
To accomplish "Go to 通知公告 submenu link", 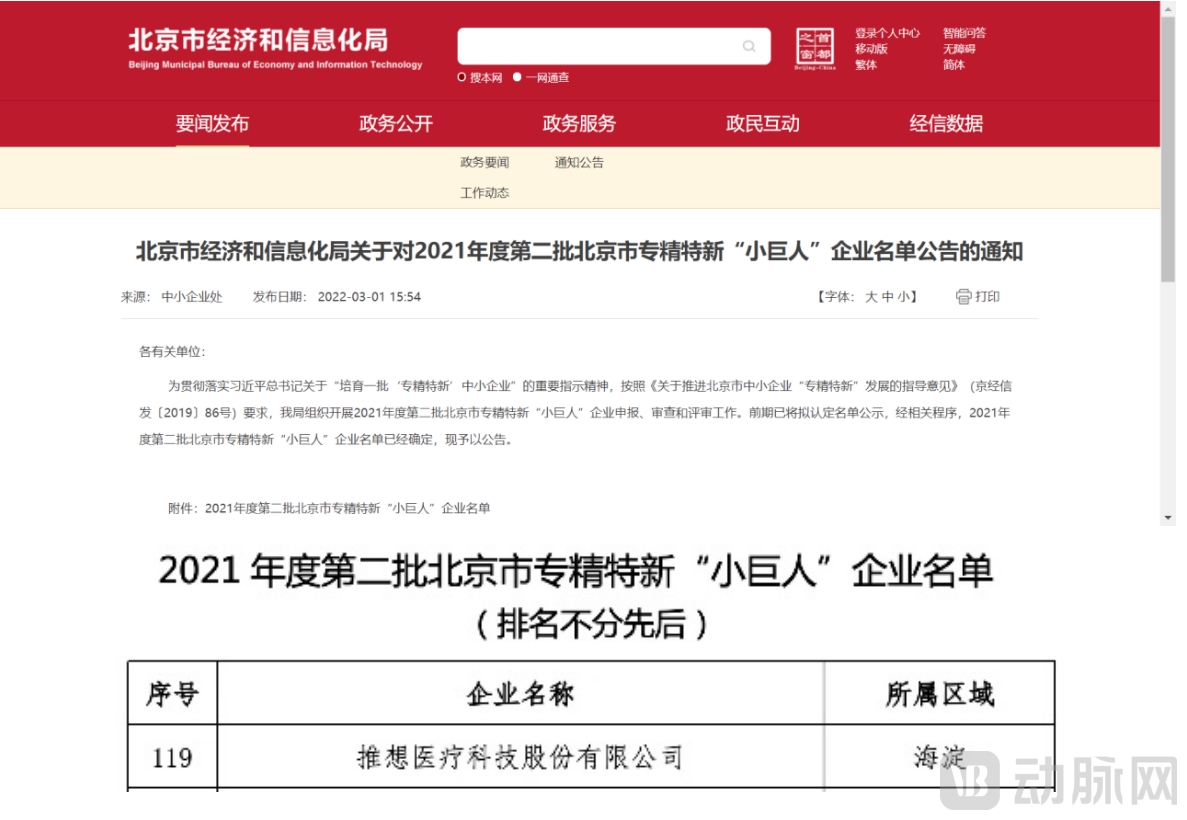I will tap(579, 163).
